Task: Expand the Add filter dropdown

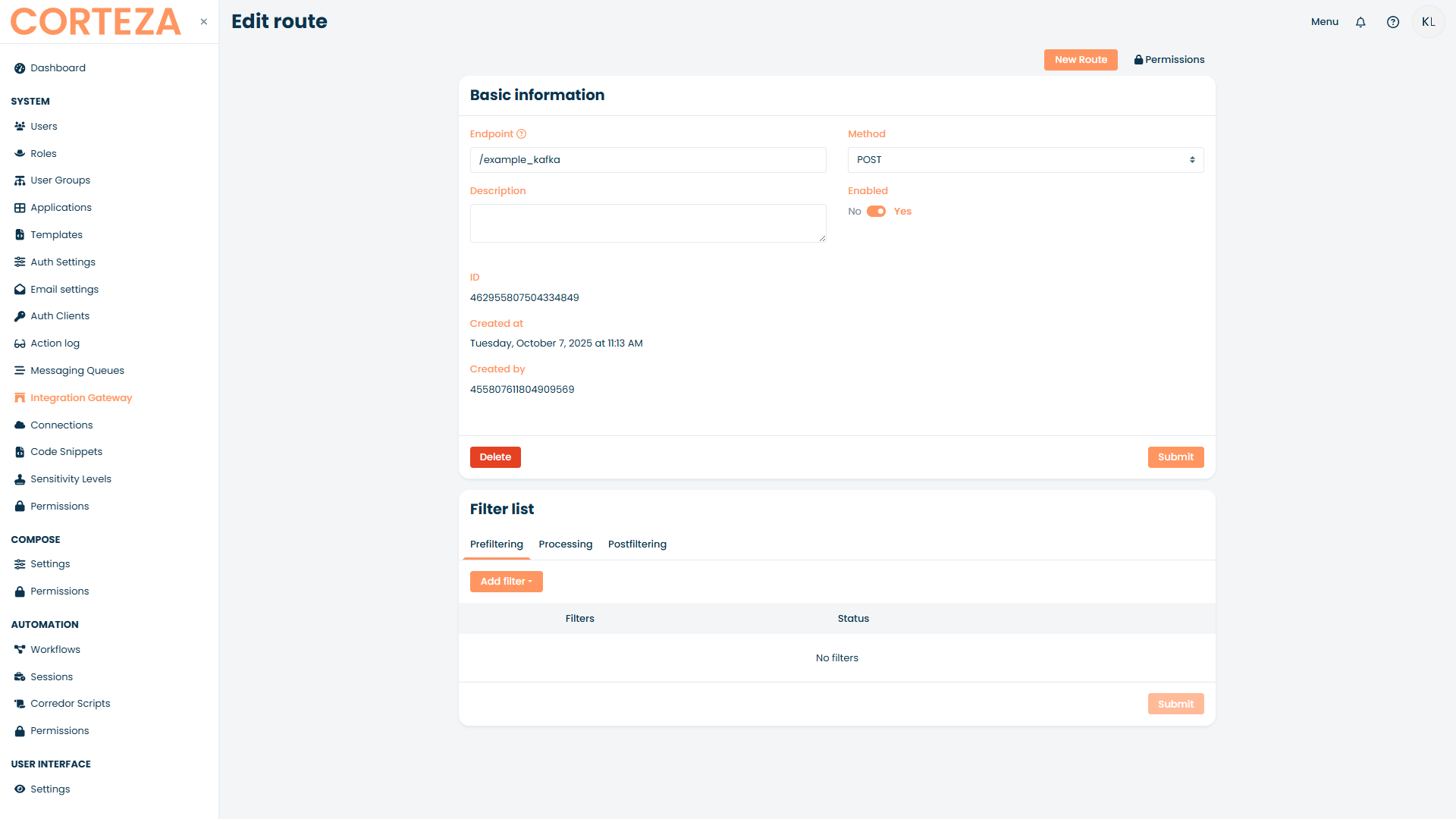Action: pyautogui.click(x=506, y=582)
